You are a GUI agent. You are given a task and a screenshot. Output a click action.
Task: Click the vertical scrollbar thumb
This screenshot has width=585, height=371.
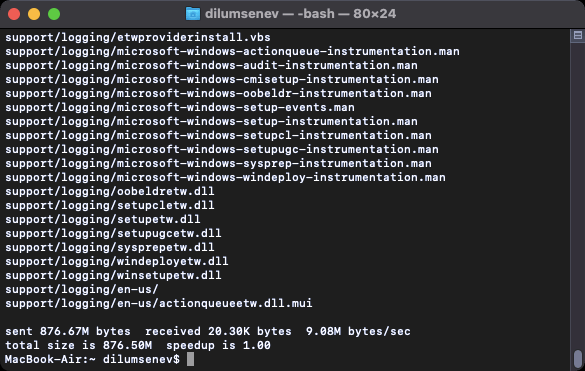click(578, 359)
